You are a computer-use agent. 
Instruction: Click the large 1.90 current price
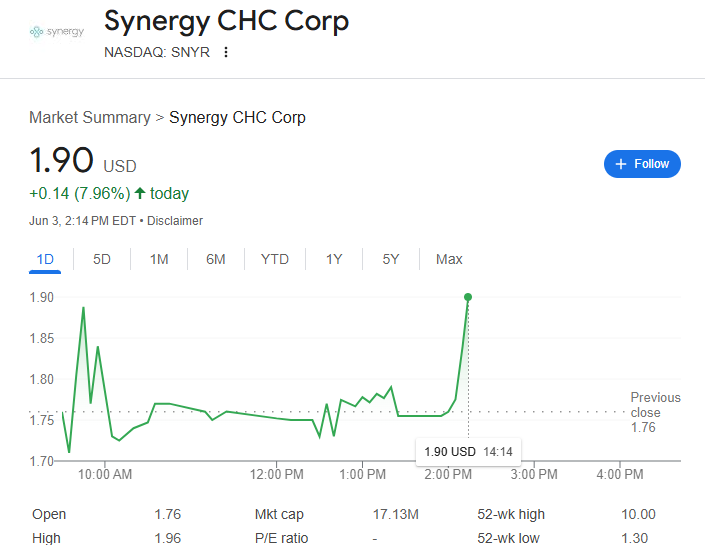(61, 160)
